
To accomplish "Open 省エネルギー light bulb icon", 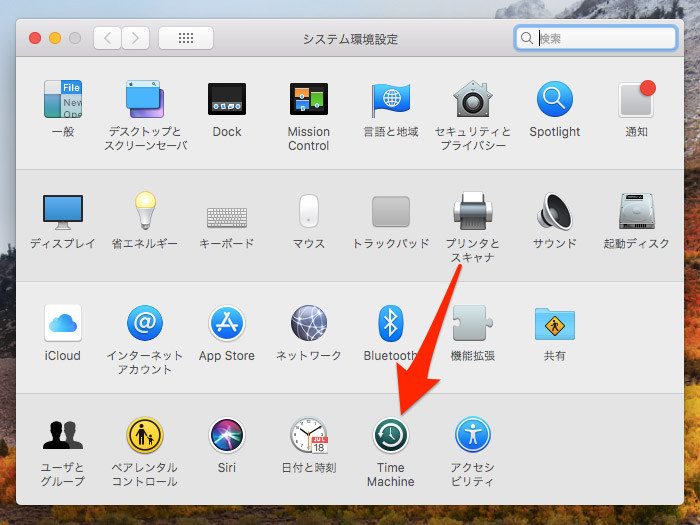I will point(145,210).
